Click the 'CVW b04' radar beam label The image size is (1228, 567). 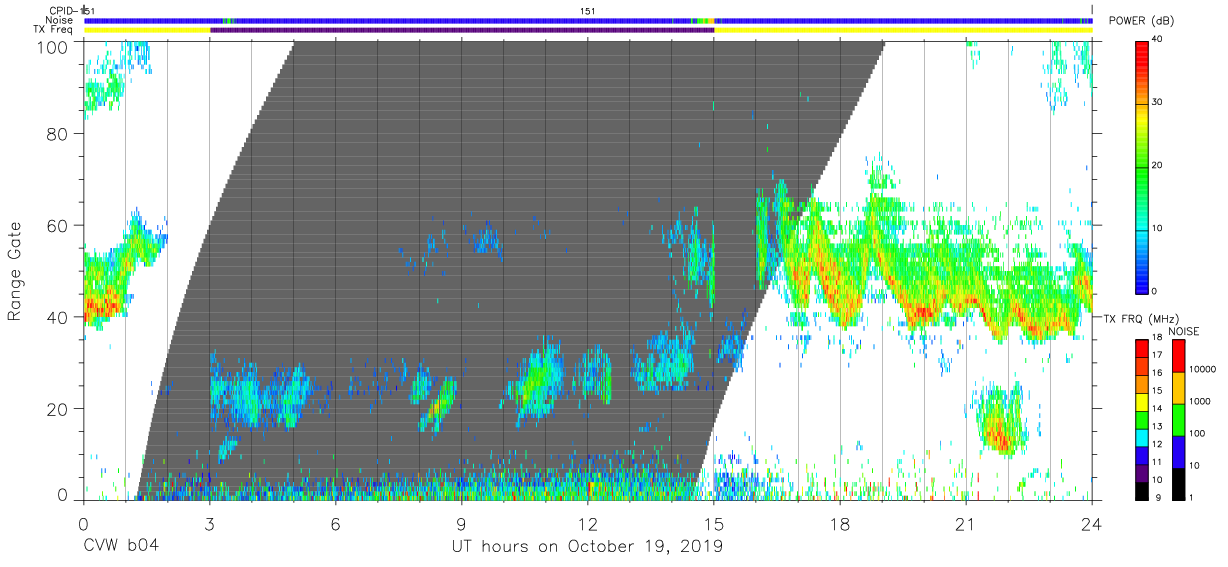click(x=122, y=547)
